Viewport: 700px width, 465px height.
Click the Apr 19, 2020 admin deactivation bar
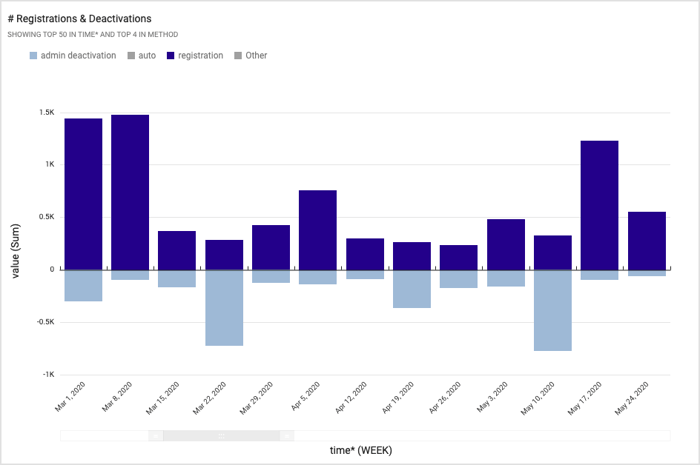click(x=412, y=288)
